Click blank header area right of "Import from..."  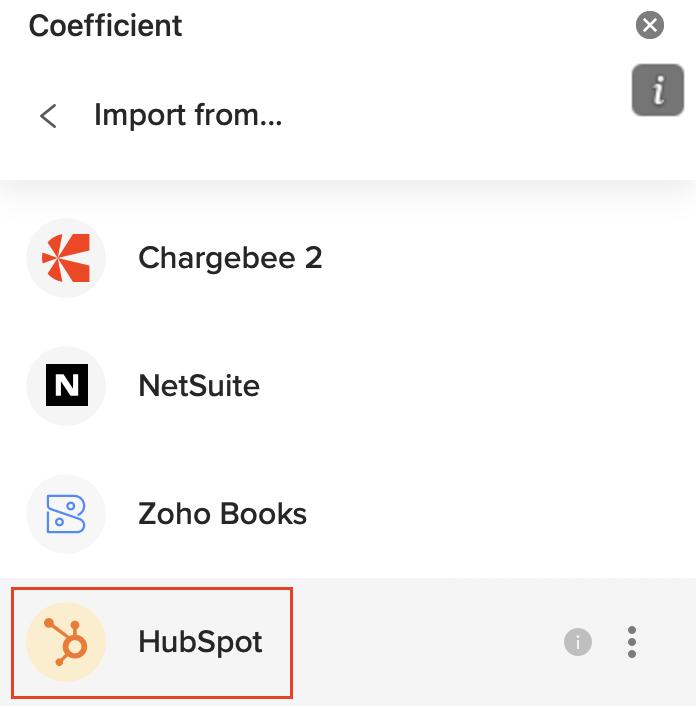click(450, 116)
